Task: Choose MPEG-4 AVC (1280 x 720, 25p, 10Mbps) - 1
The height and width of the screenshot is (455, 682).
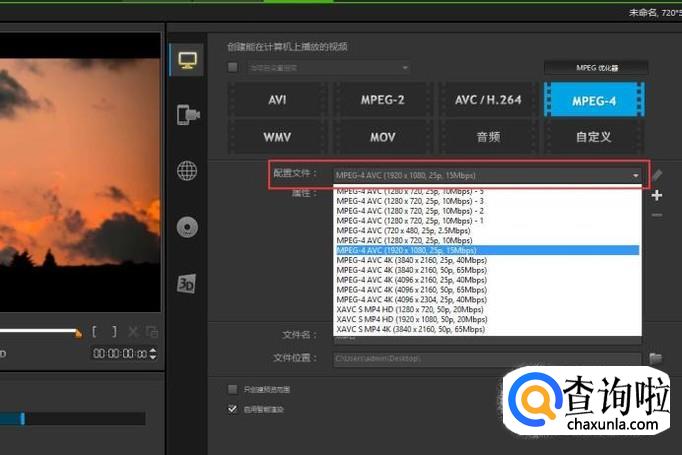Action: 488,221
